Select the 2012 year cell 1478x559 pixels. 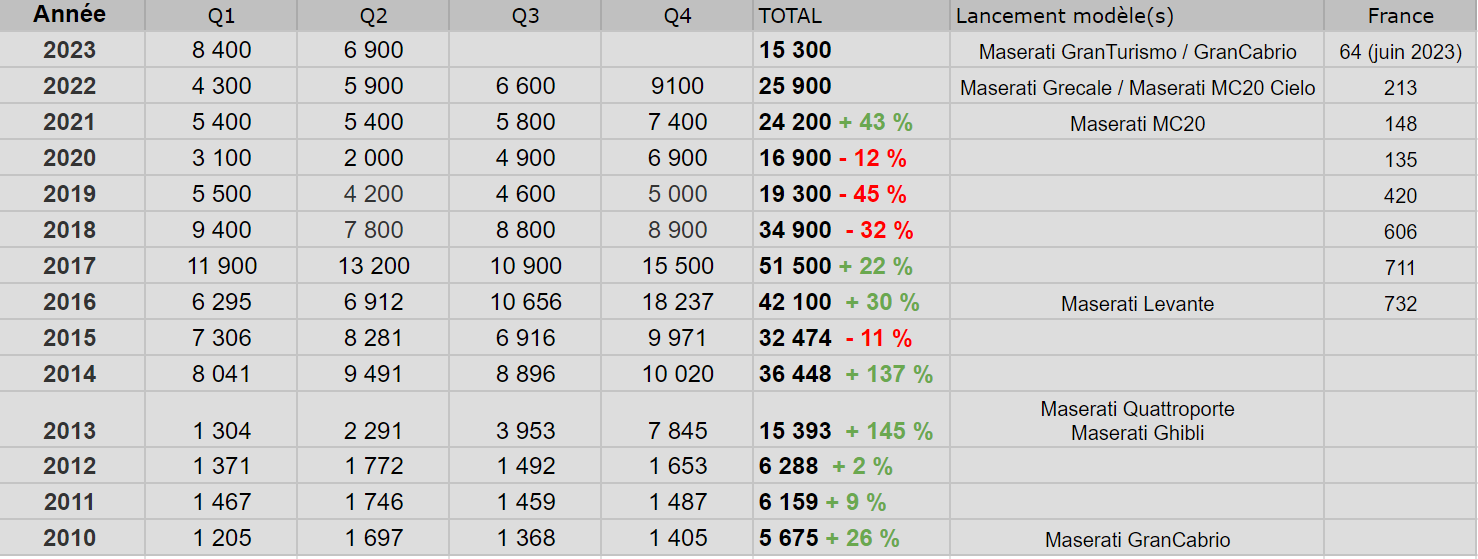(x=72, y=466)
